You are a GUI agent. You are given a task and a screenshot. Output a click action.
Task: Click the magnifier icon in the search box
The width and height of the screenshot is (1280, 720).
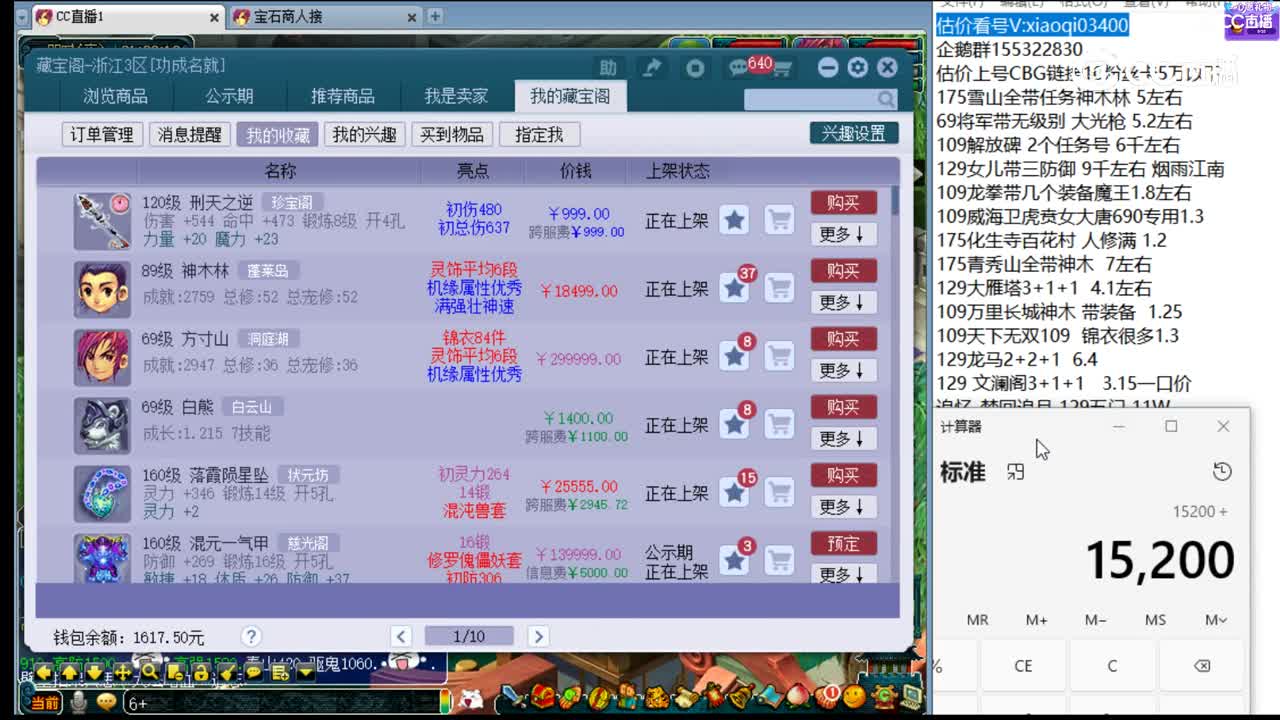tap(884, 99)
